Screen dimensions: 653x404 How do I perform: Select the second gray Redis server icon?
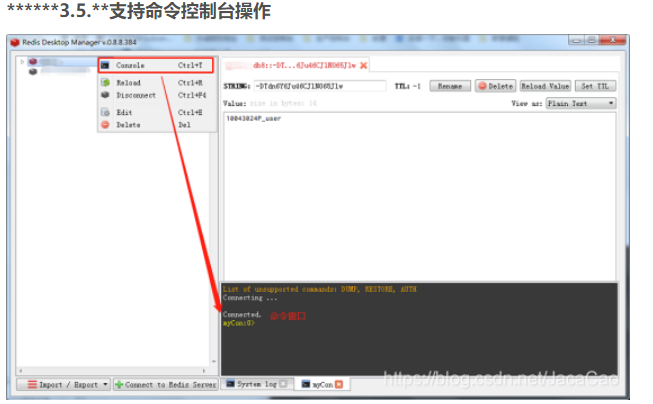[x=33, y=72]
